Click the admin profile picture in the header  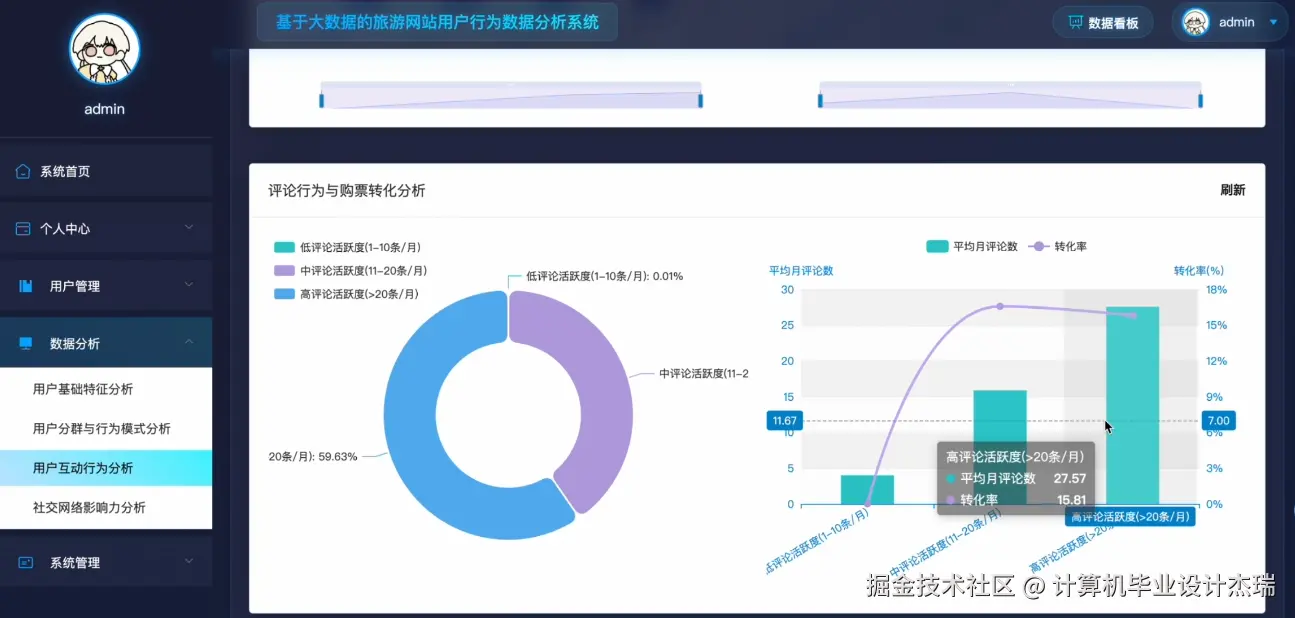coord(1194,21)
